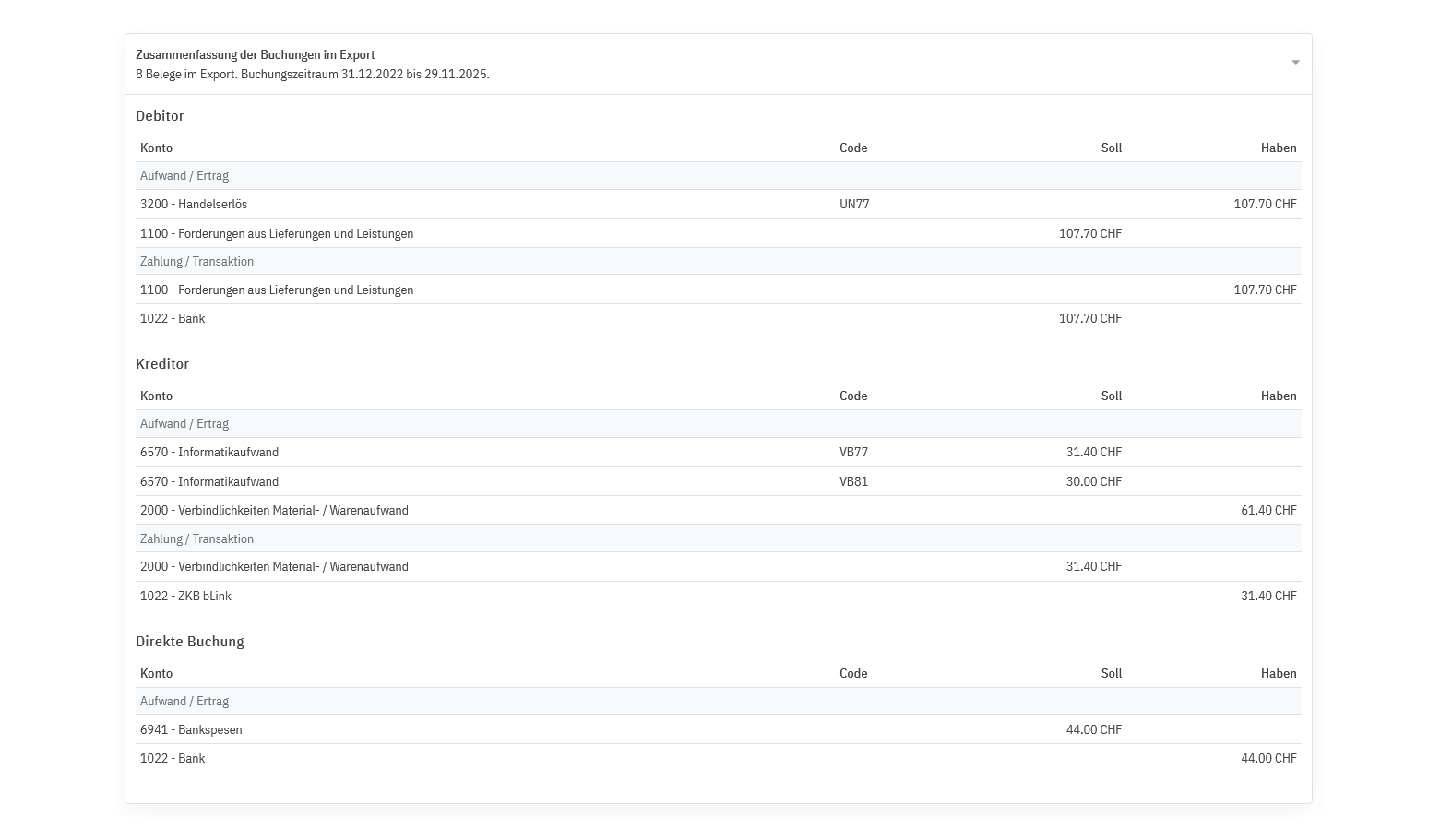Viewport: 1440px width, 840px height.
Task: Click the Debitor section heading
Action: [160, 116]
